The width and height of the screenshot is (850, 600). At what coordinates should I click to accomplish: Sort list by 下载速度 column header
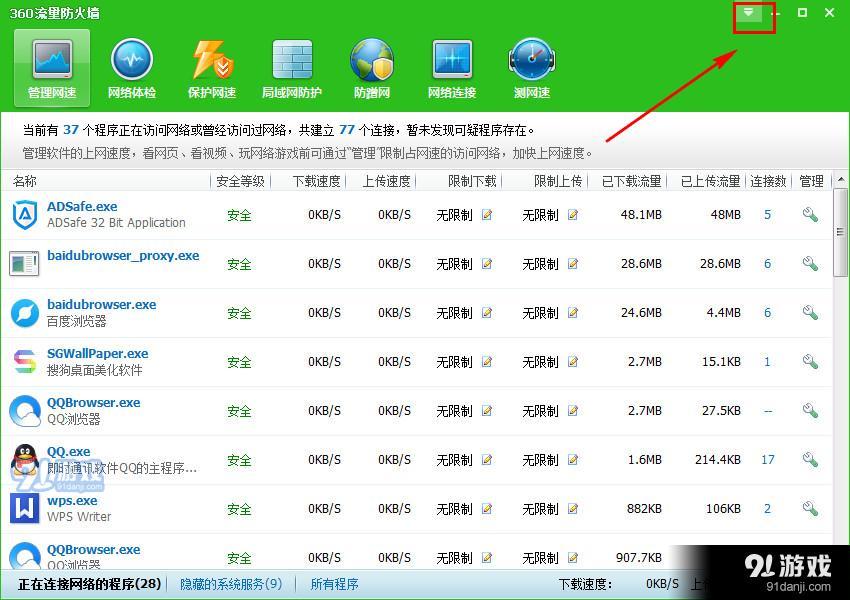click(317, 181)
